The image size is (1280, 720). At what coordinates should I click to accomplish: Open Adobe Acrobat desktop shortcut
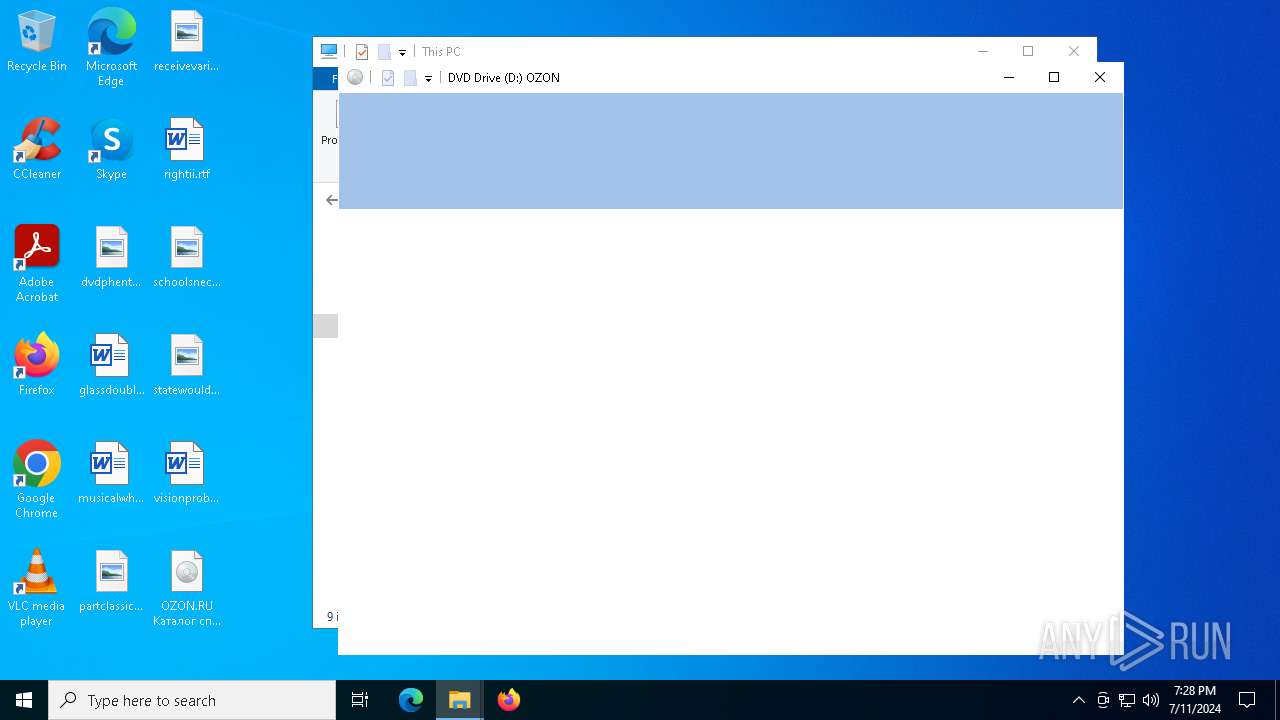[x=37, y=264]
